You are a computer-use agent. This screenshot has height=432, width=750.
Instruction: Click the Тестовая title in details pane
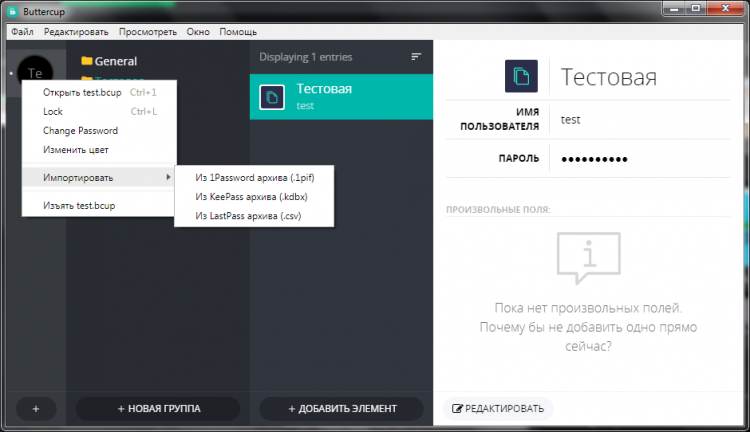(608, 77)
